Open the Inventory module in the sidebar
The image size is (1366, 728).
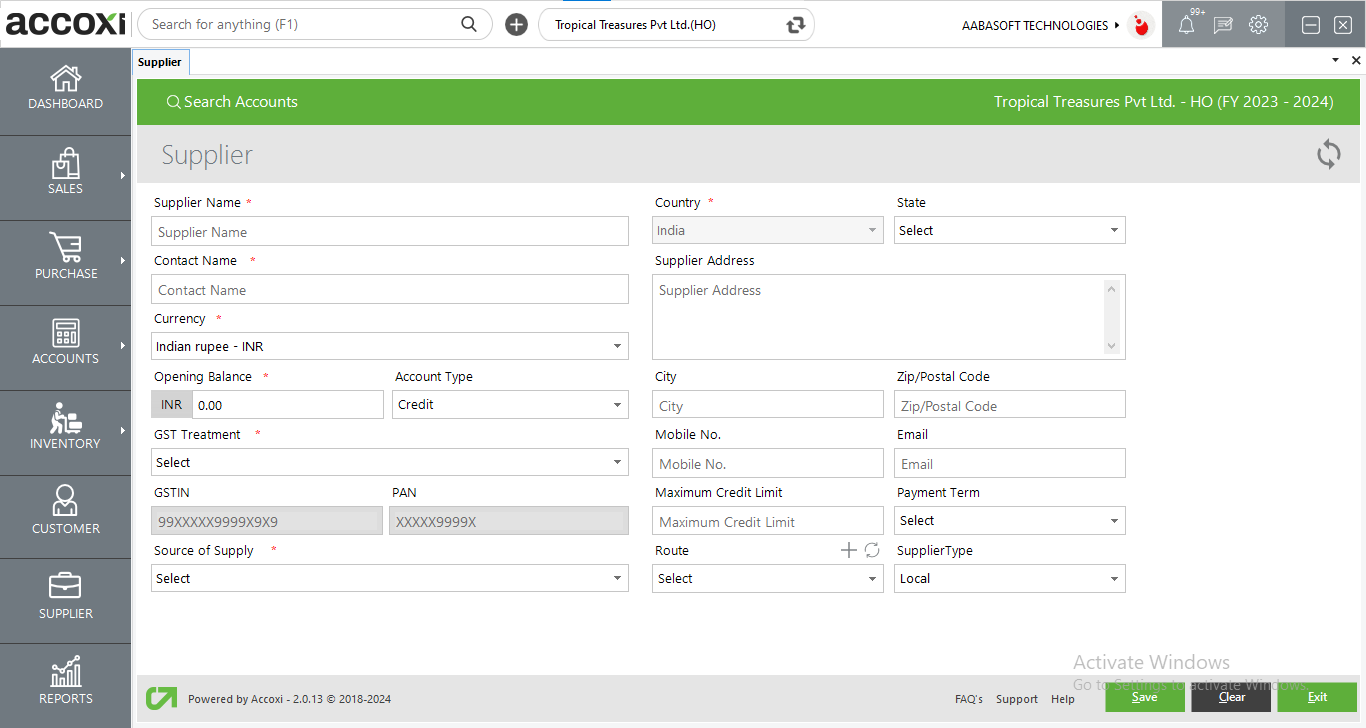point(65,428)
